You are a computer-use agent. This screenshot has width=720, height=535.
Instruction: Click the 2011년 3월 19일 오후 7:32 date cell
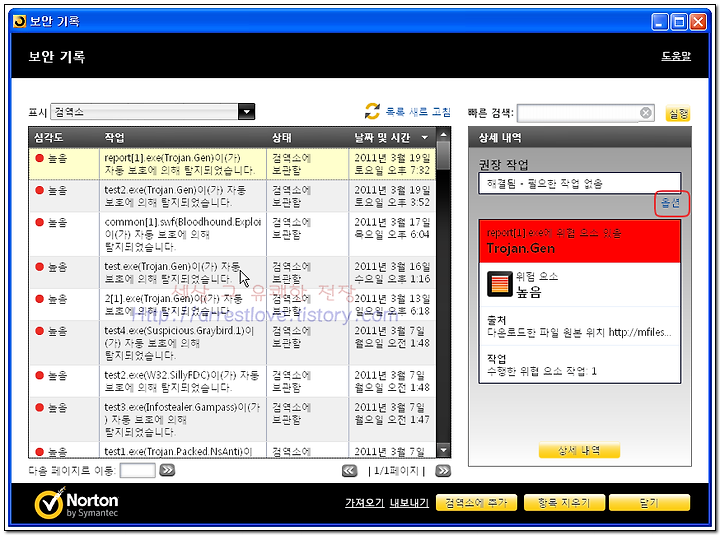392,164
